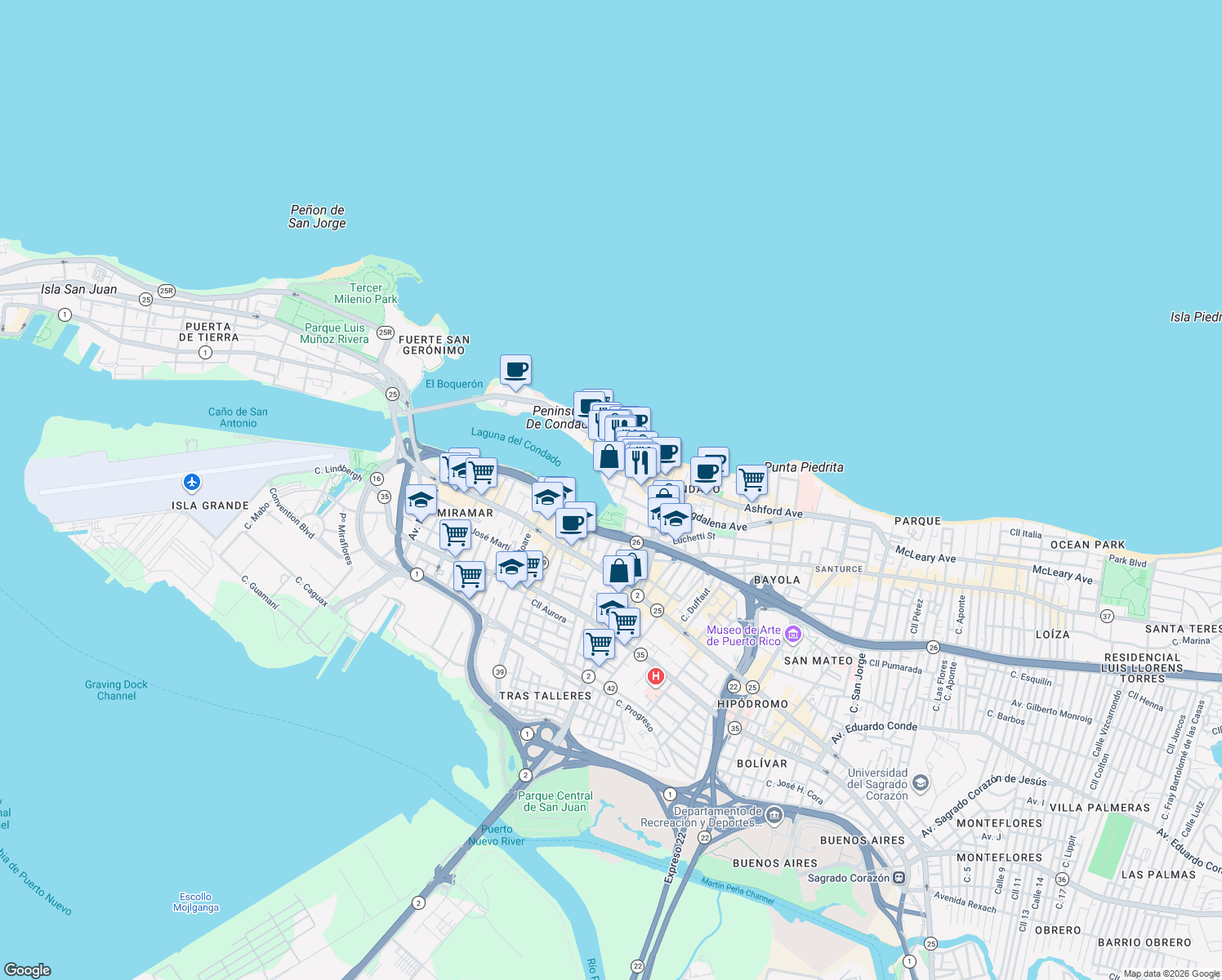
Task: Select the Departamento de Recreación y Deportes icon
Action: (774, 816)
